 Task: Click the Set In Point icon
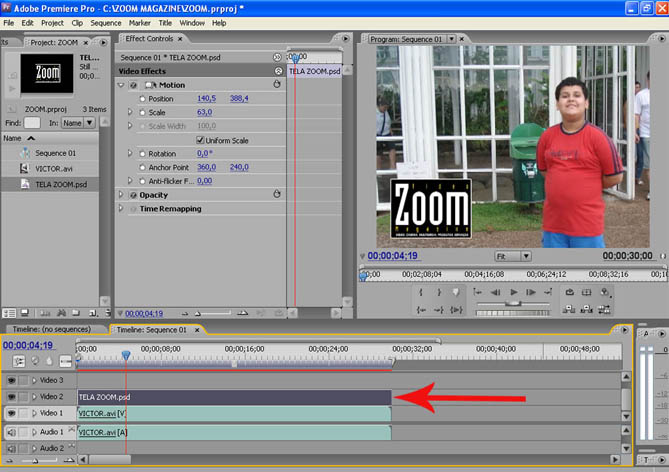click(x=422, y=292)
